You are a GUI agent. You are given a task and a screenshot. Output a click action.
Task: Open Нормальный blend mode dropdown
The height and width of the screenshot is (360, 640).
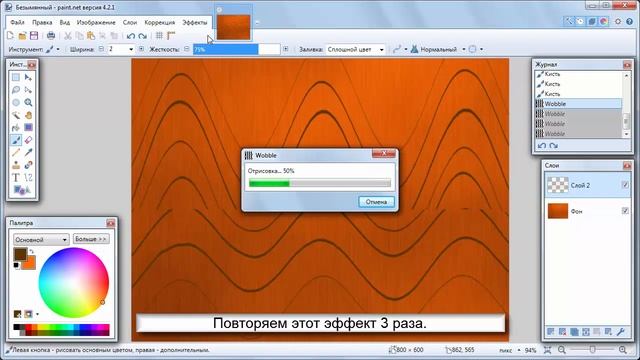point(464,49)
